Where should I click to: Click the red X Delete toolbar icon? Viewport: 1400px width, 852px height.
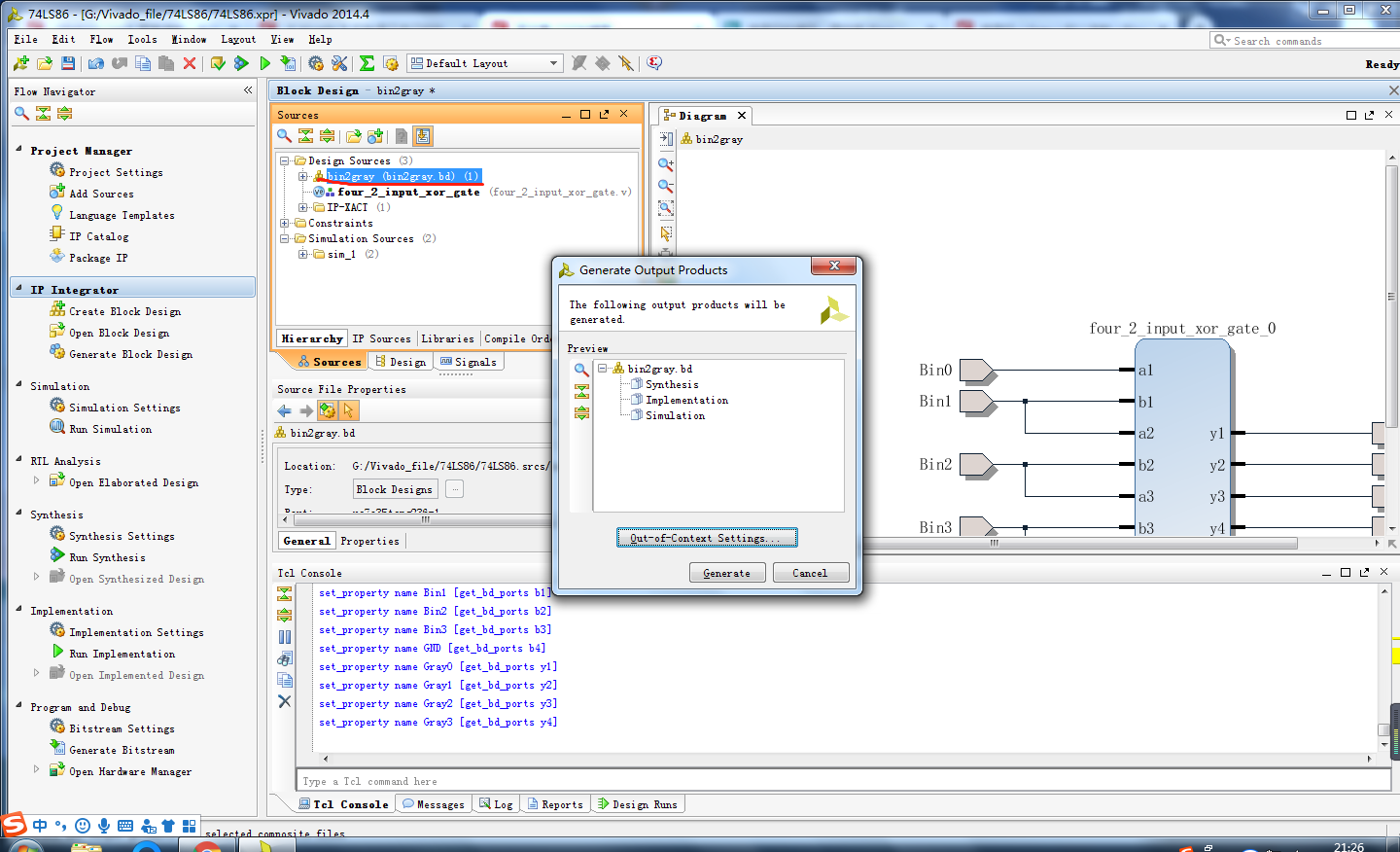coord(190,63)
